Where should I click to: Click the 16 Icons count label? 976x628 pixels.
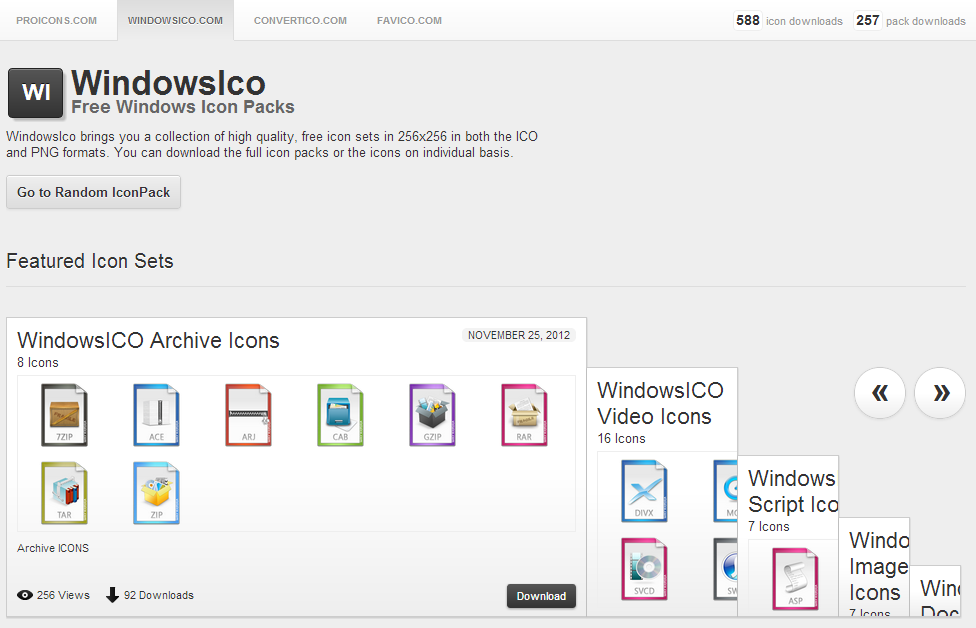621,438
